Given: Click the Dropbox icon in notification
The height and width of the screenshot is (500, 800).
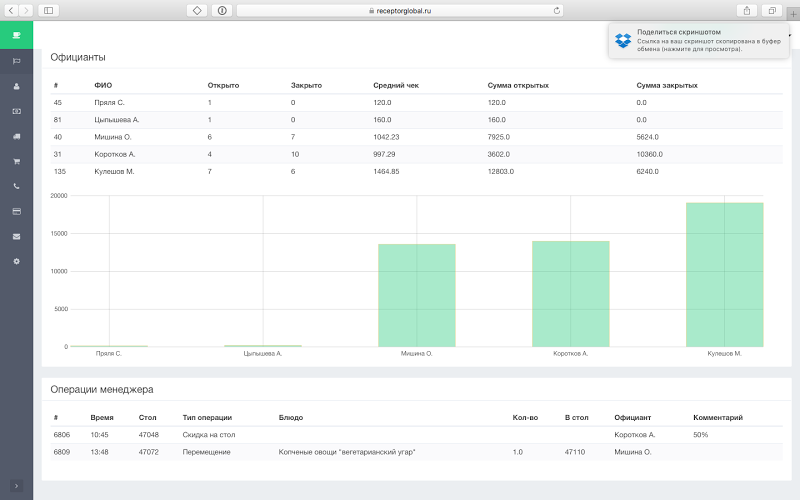Looking at the screenshot, I should (x=623, y=40).
